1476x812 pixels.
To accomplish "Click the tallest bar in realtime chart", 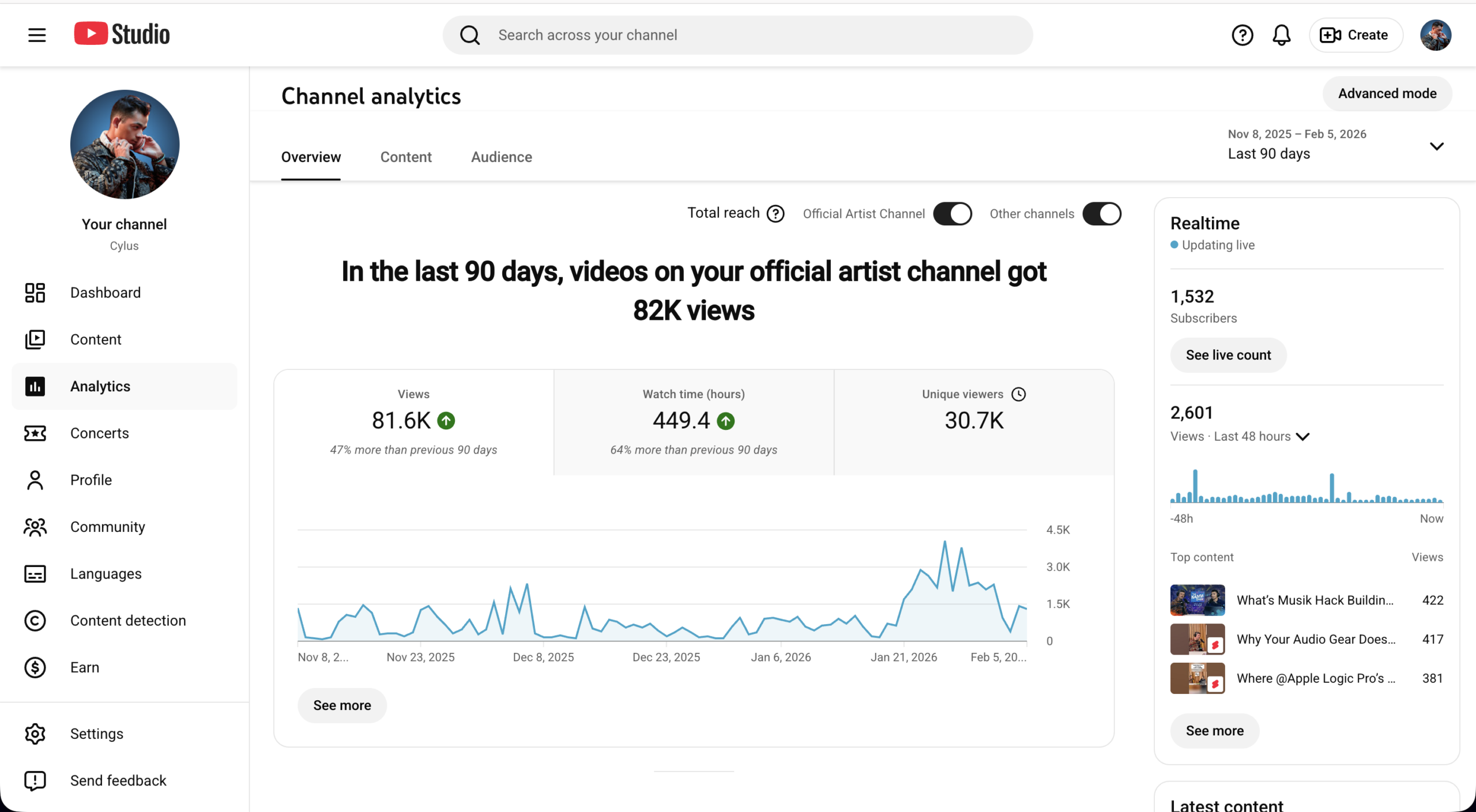I will pos(1195,486).
